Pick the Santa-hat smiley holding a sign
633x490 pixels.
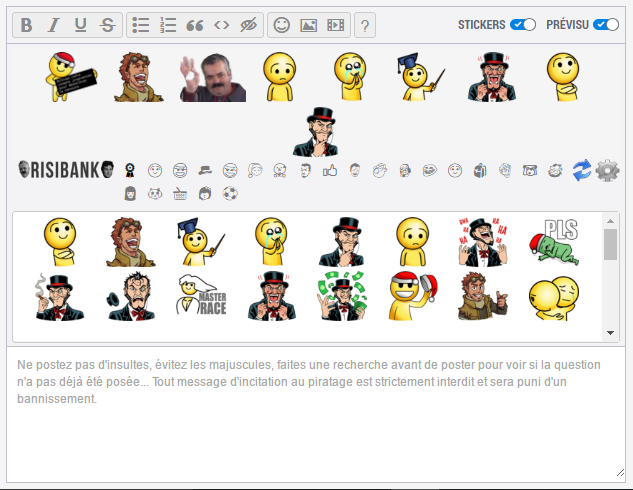(71, 76)
